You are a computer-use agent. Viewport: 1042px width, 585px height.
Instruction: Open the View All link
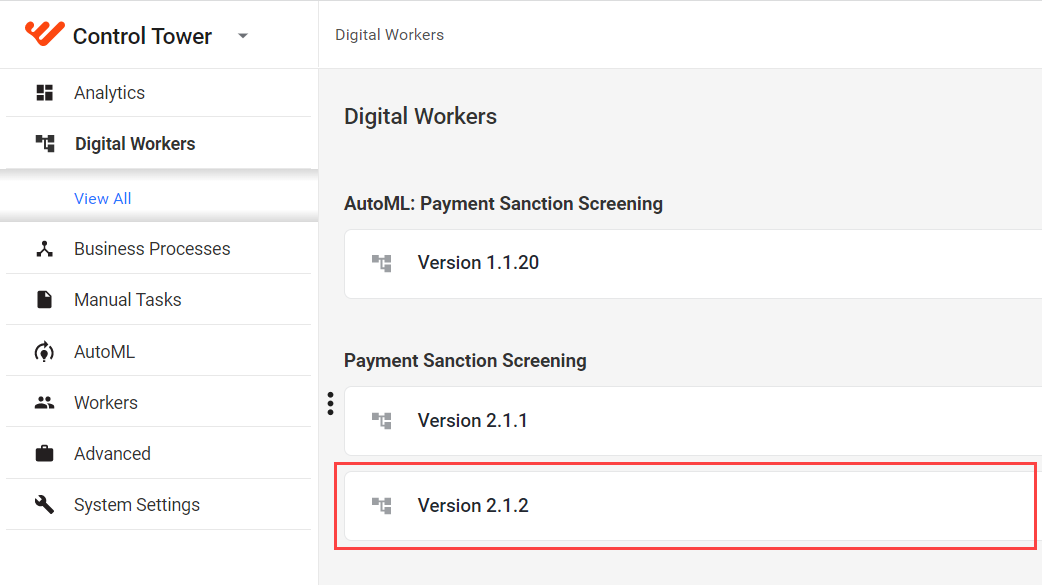click(102, 198)
